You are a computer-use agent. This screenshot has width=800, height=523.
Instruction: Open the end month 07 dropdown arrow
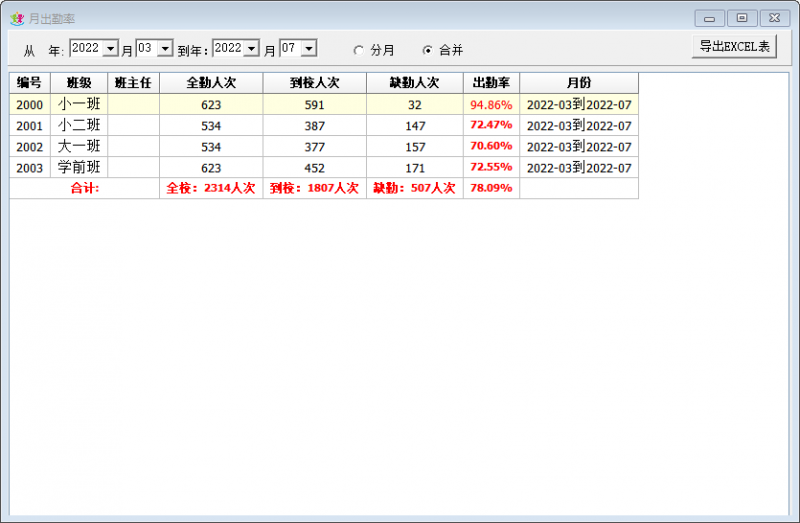(309, 48)
